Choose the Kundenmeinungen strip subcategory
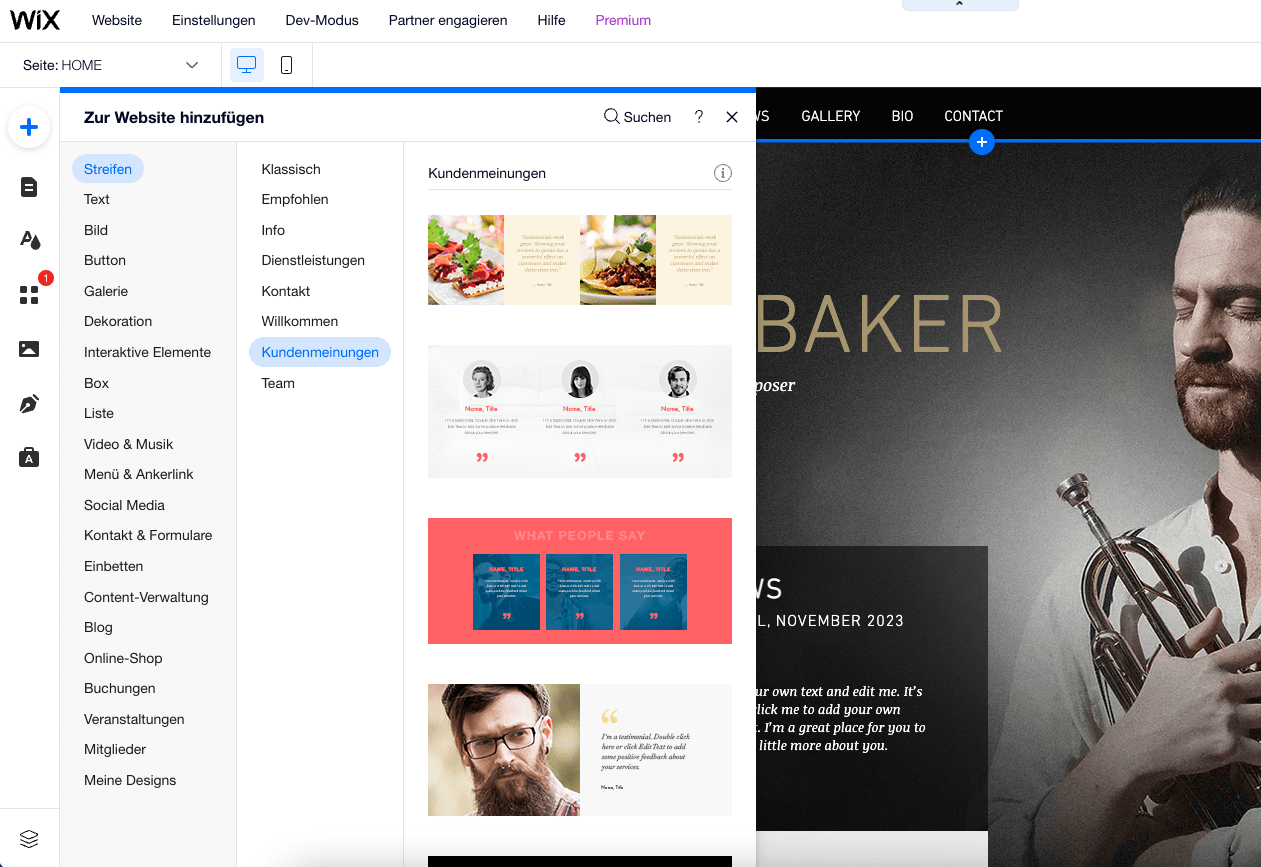The image size is (1261, 867). 320,352
